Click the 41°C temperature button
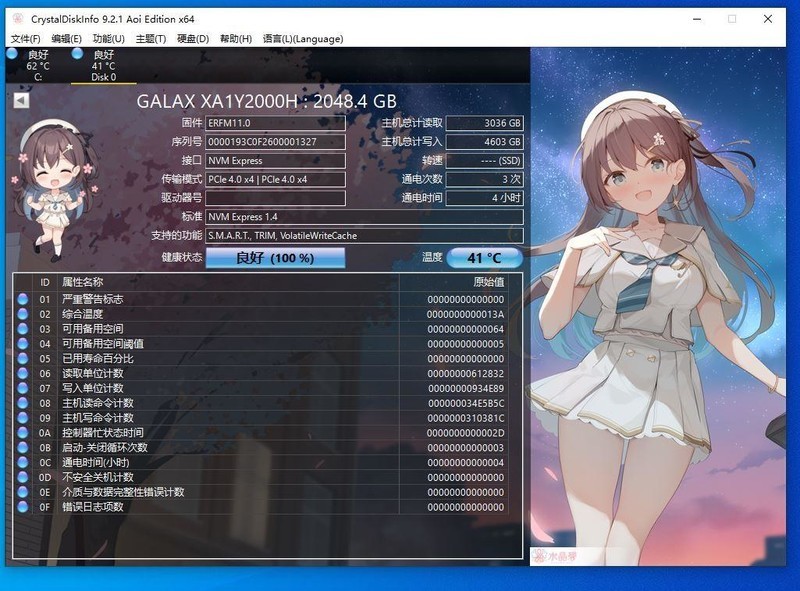The height and width of the screenshot is (591, 800). (481, 258)
